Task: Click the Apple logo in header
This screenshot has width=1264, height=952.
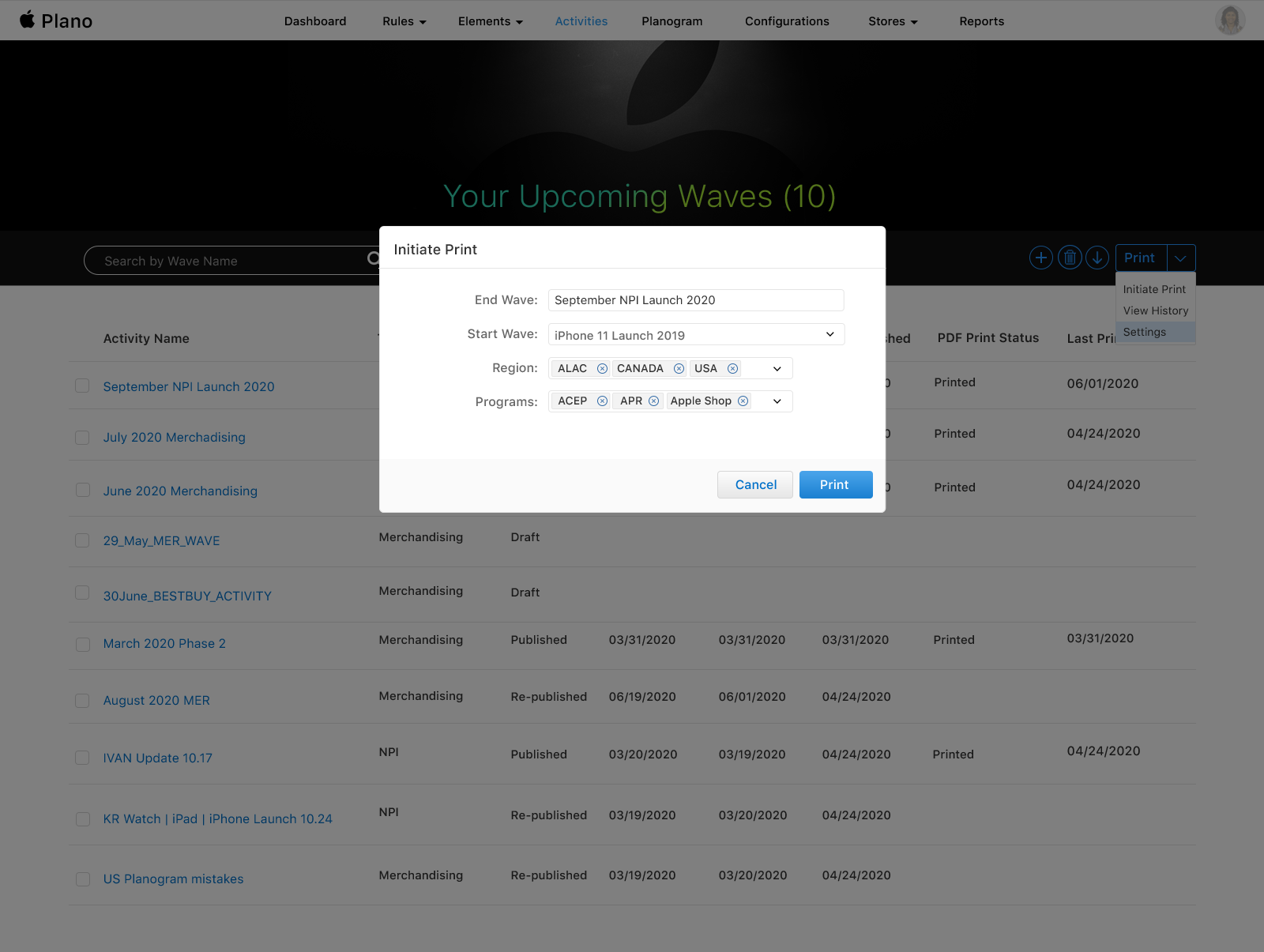Action: (28, 20)
